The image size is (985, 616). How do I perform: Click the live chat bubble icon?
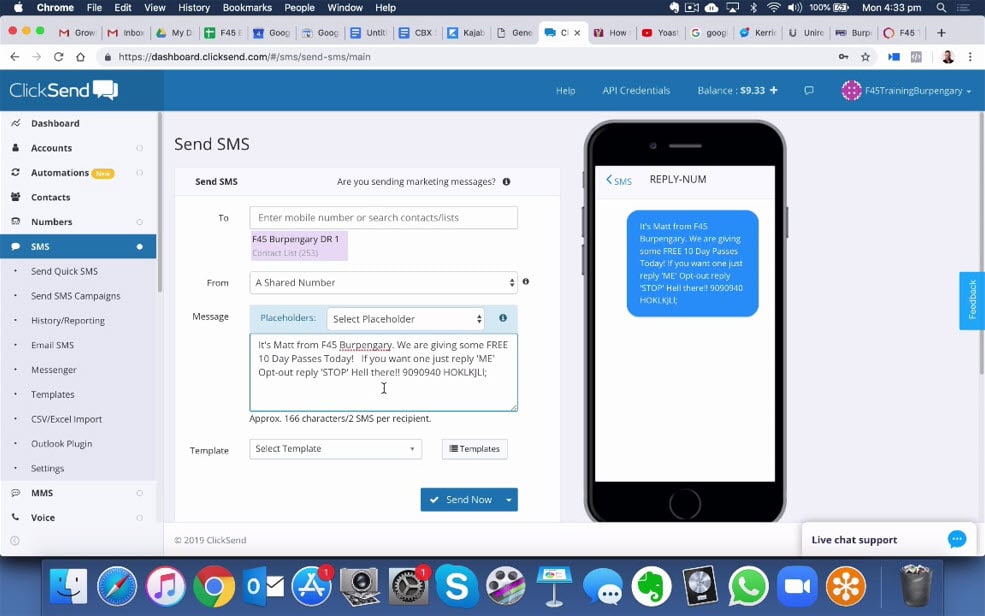957,539
